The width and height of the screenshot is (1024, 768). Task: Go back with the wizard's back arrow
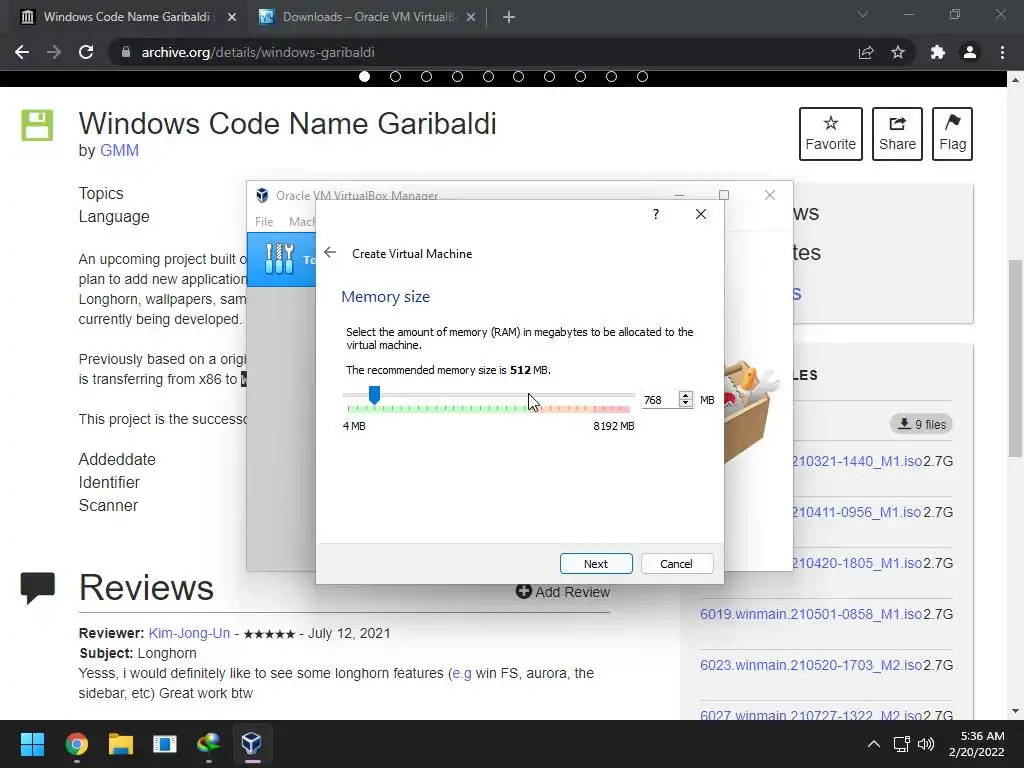(x=330, y=253)
